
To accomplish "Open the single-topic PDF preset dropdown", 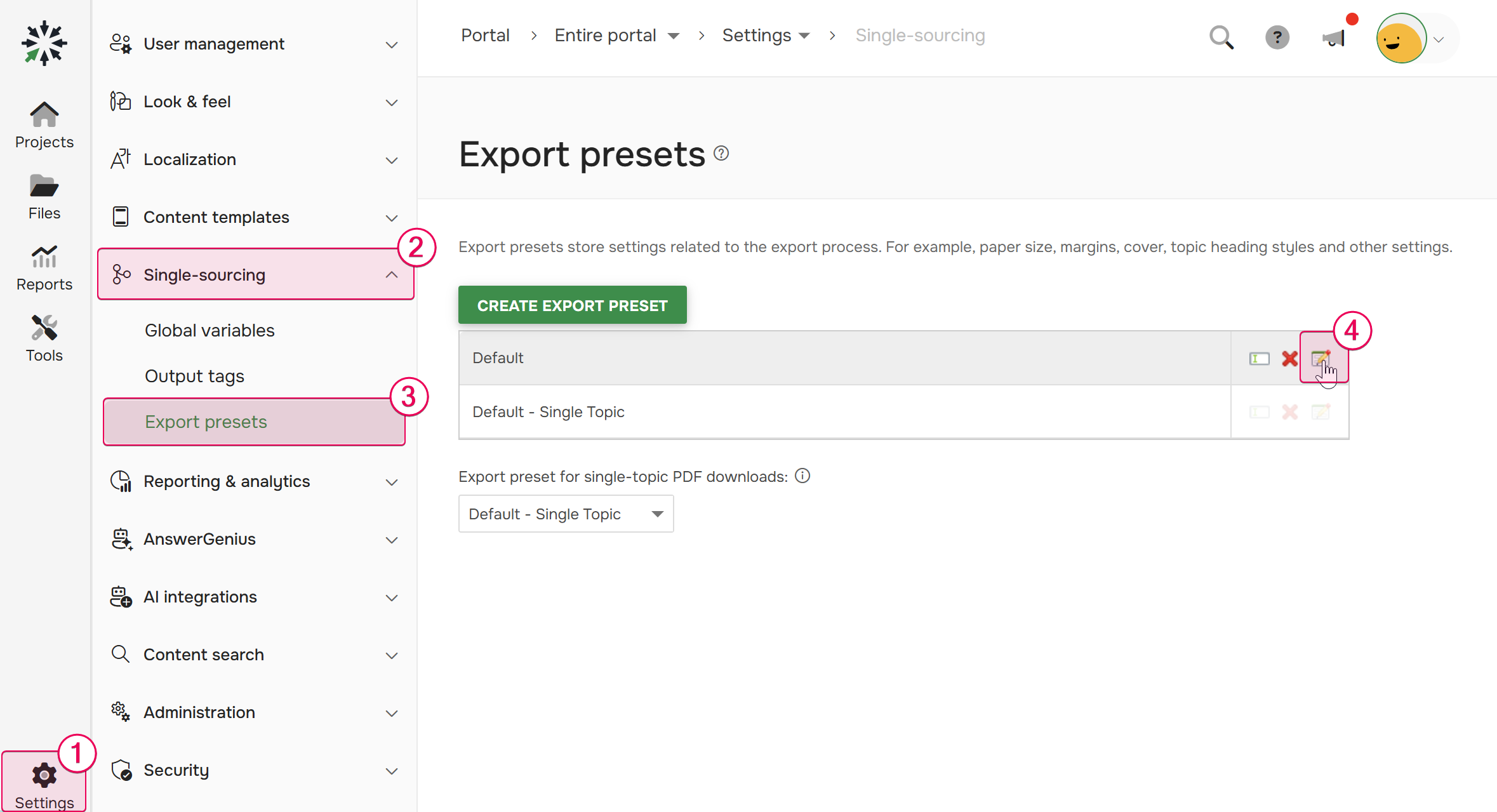I will click(x=566, y=514).
